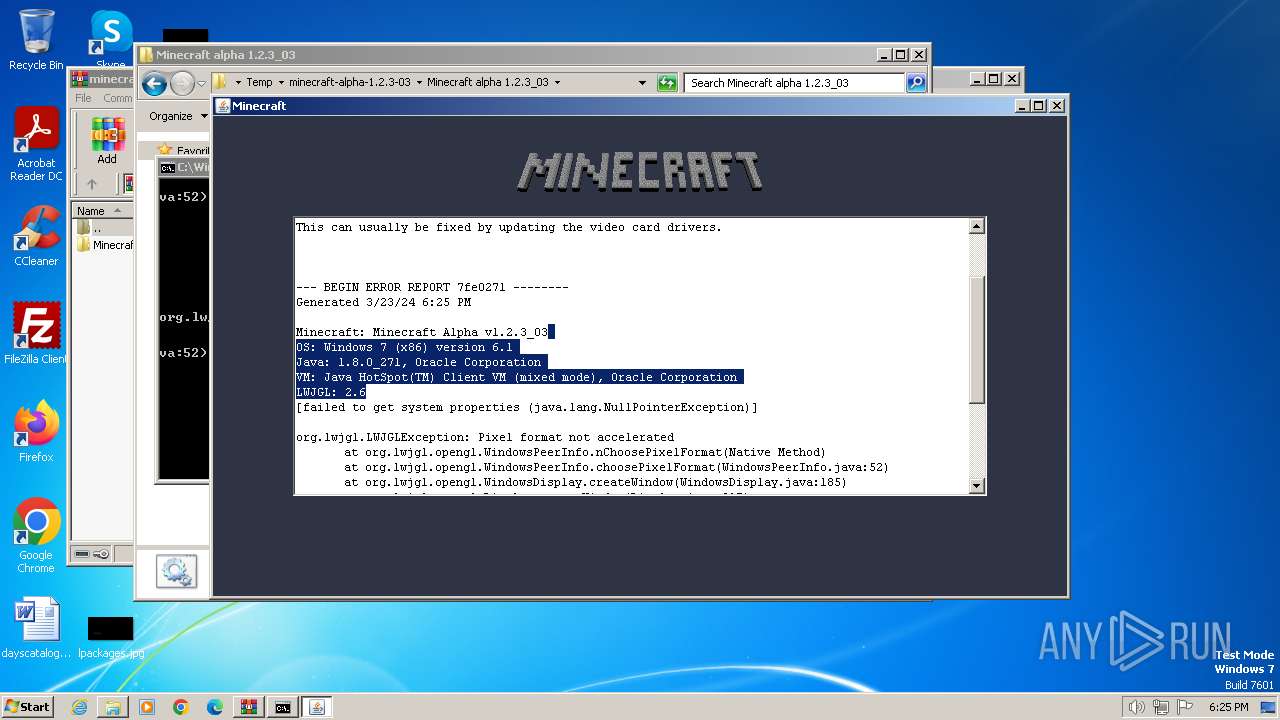
Task: Select the parent folder '..' row in WinRAR
Action: point(104,228)
